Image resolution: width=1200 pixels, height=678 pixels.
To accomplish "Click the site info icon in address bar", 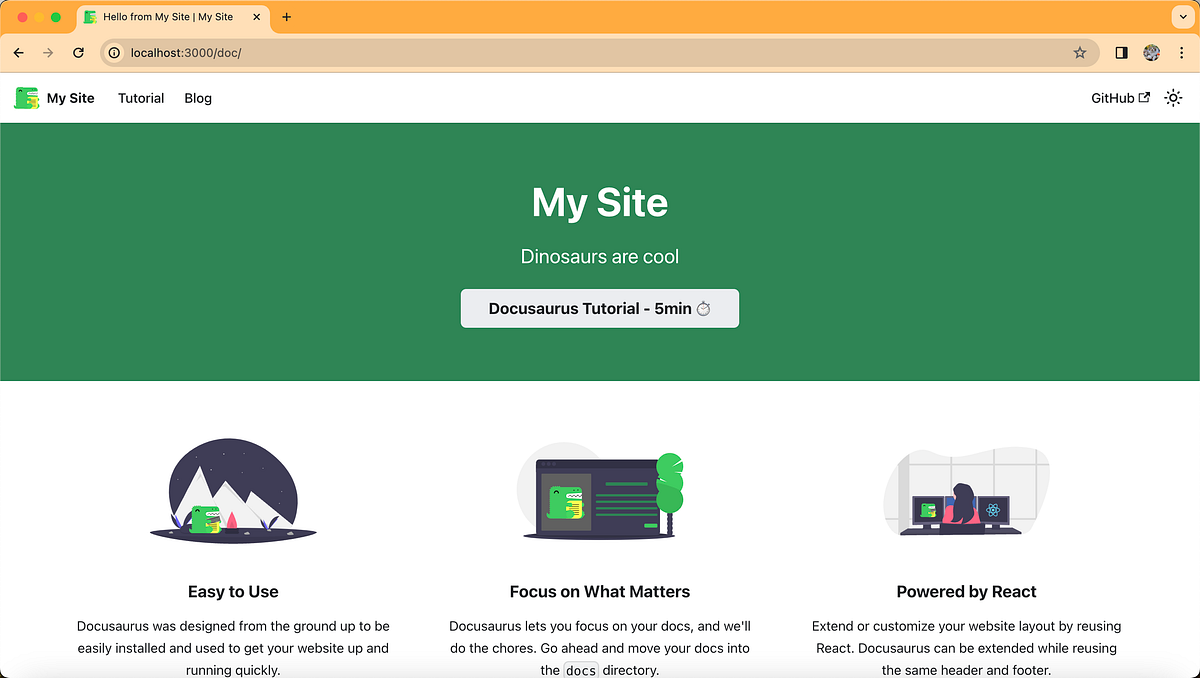I will coord(115,52).
